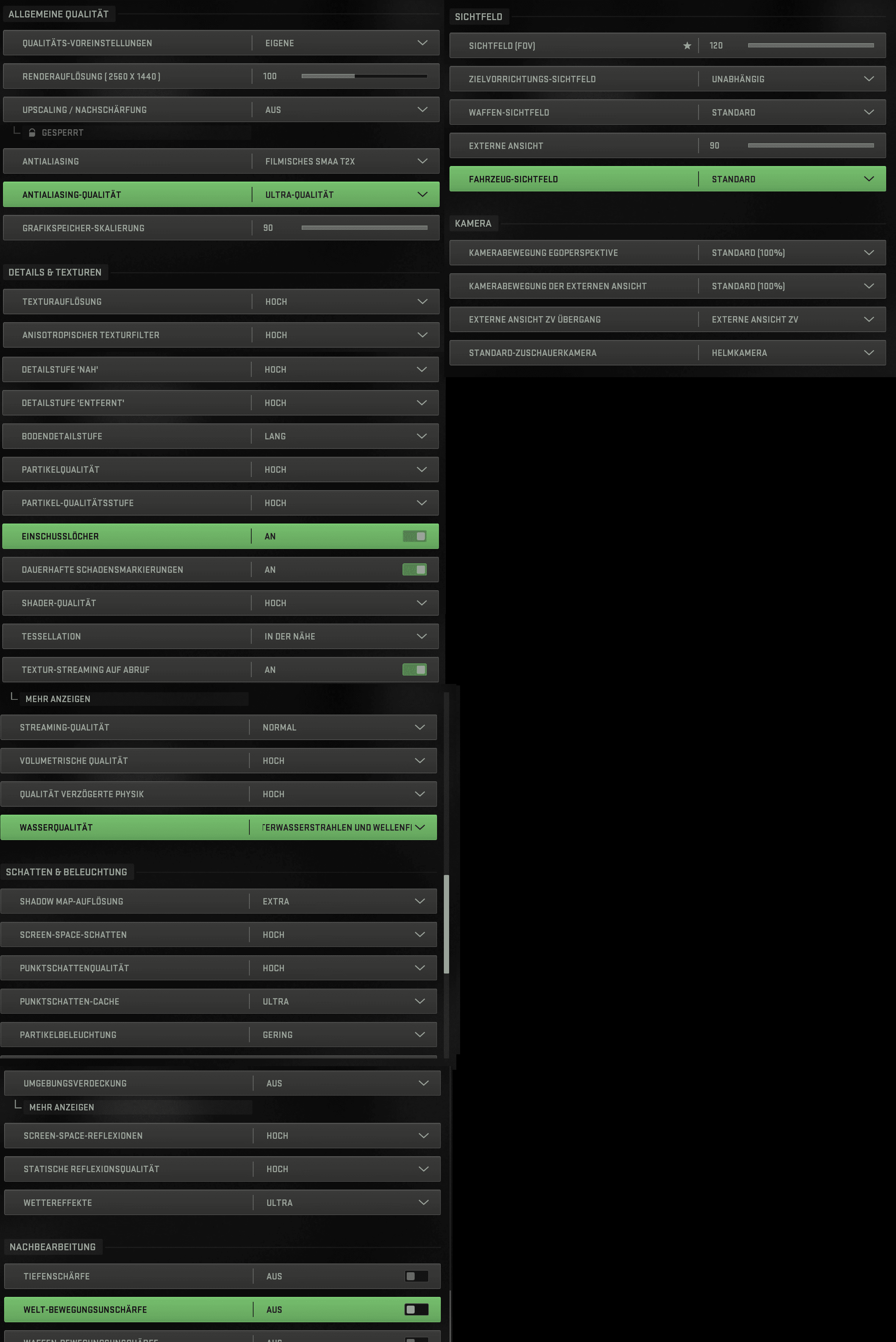This screenshot has height=1342, width=896.
Task: Open Standard-Zuschauerkamera dropdown
Action: [x=791, y=353]
